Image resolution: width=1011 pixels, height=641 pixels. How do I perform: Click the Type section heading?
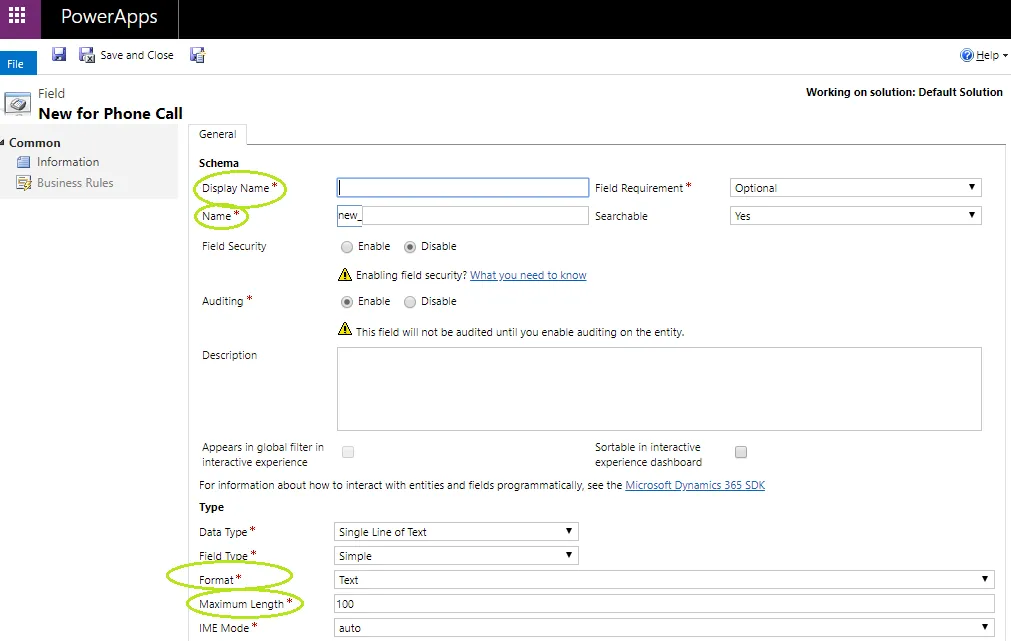click(211, 508)
